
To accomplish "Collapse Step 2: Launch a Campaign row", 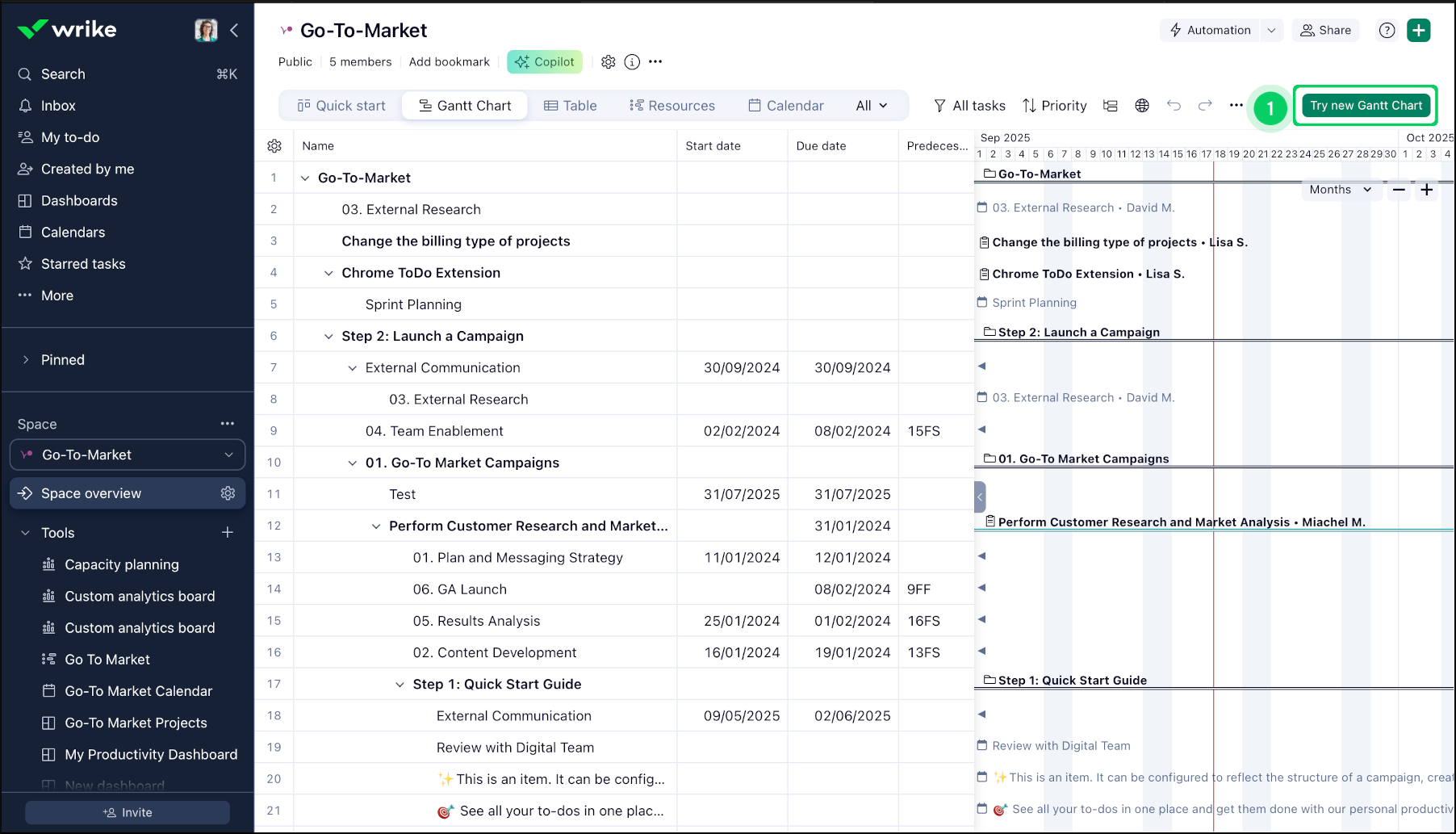I will point(328,337).
